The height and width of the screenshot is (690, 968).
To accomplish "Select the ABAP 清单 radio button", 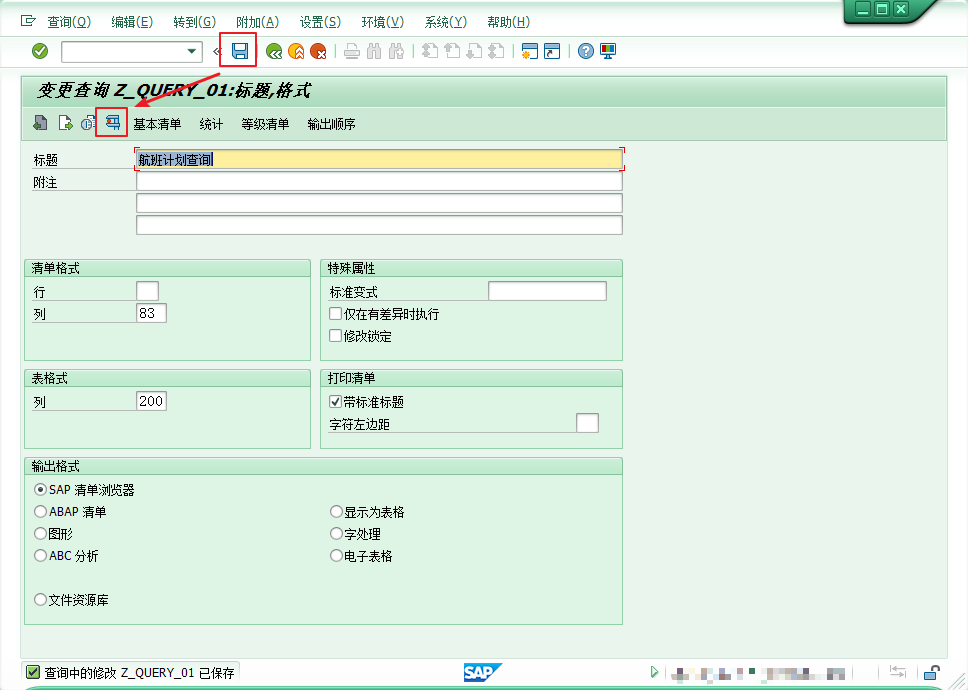I will click(40, 512).
